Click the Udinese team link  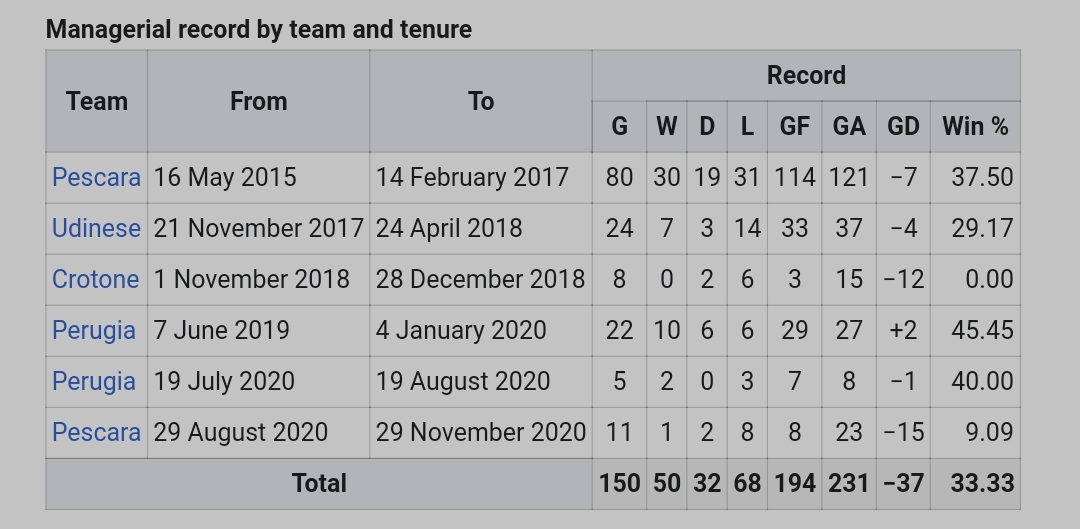click(96, 228)
